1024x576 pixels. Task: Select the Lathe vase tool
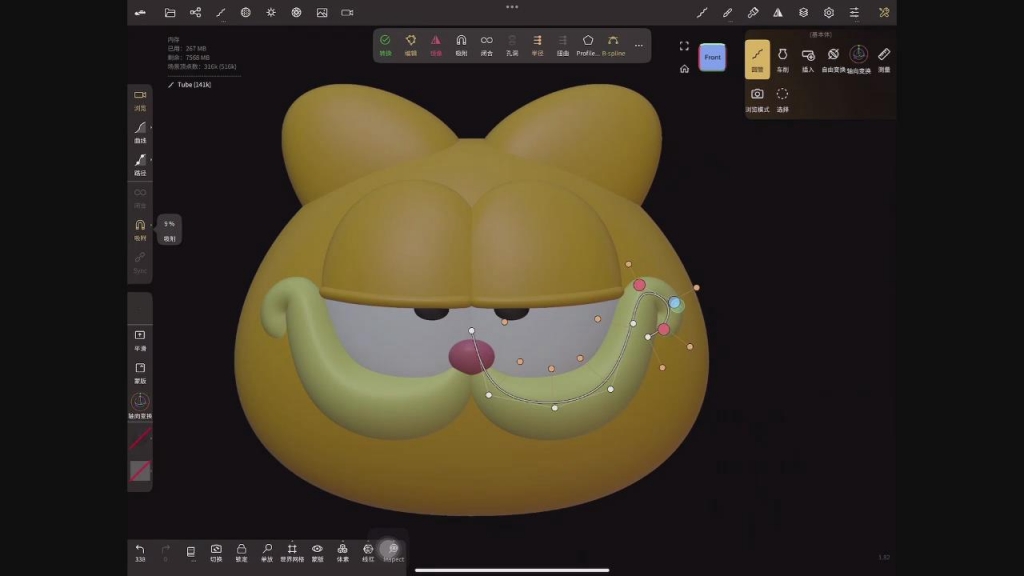coord(782,59)
